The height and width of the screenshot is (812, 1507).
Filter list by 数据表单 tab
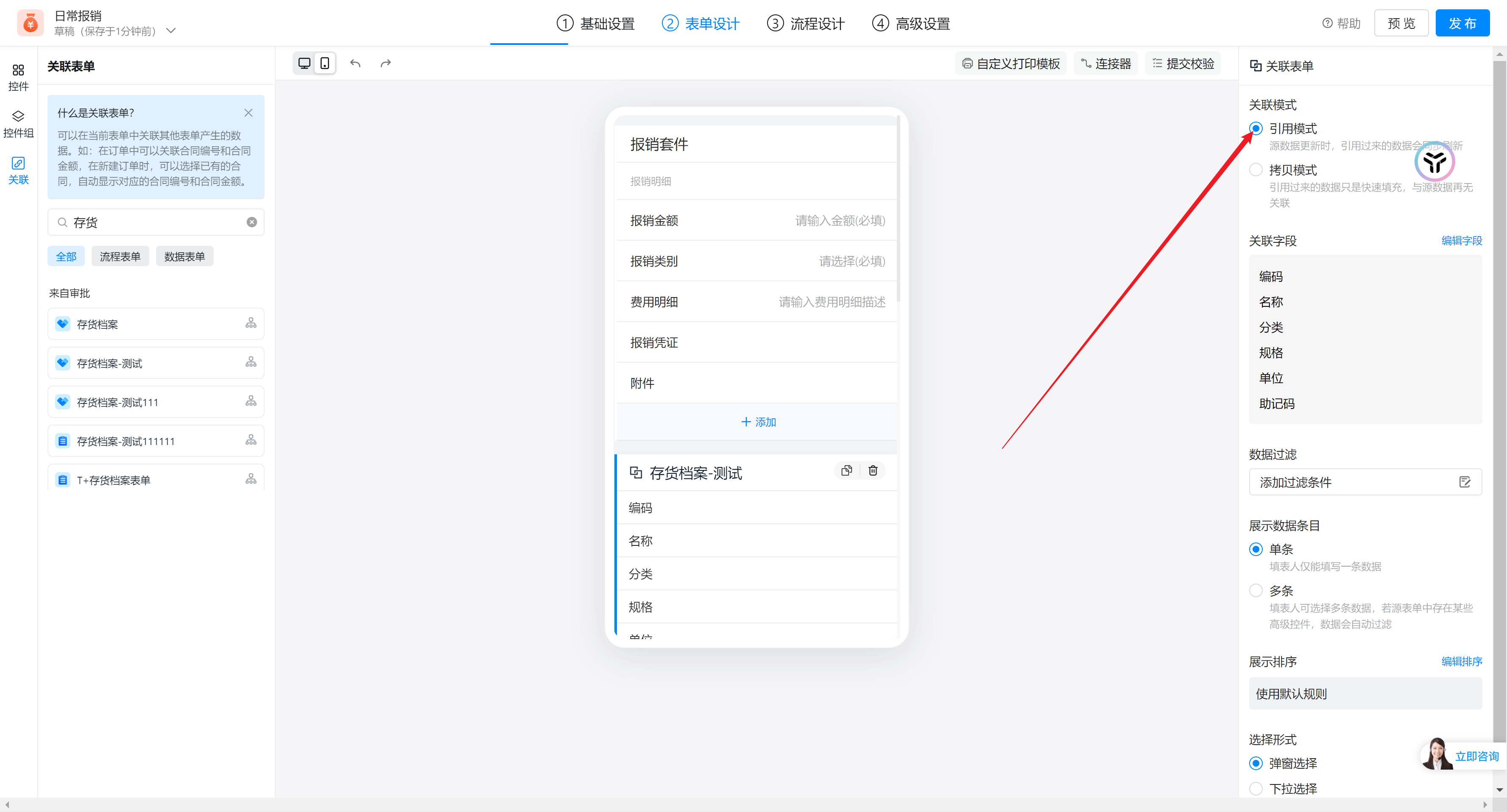coord(184,257)
